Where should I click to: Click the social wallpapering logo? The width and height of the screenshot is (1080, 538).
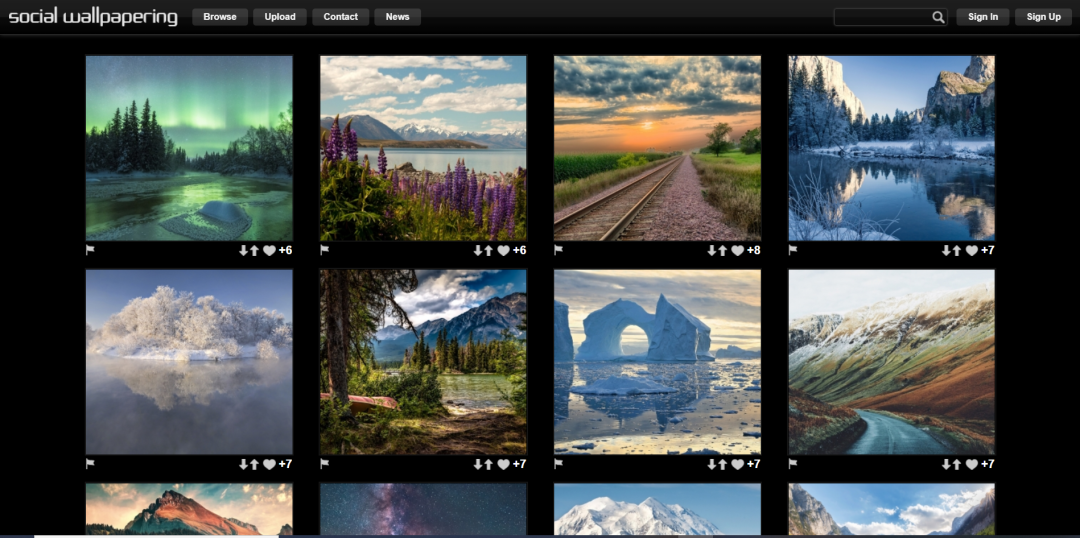tap(93, 17)
